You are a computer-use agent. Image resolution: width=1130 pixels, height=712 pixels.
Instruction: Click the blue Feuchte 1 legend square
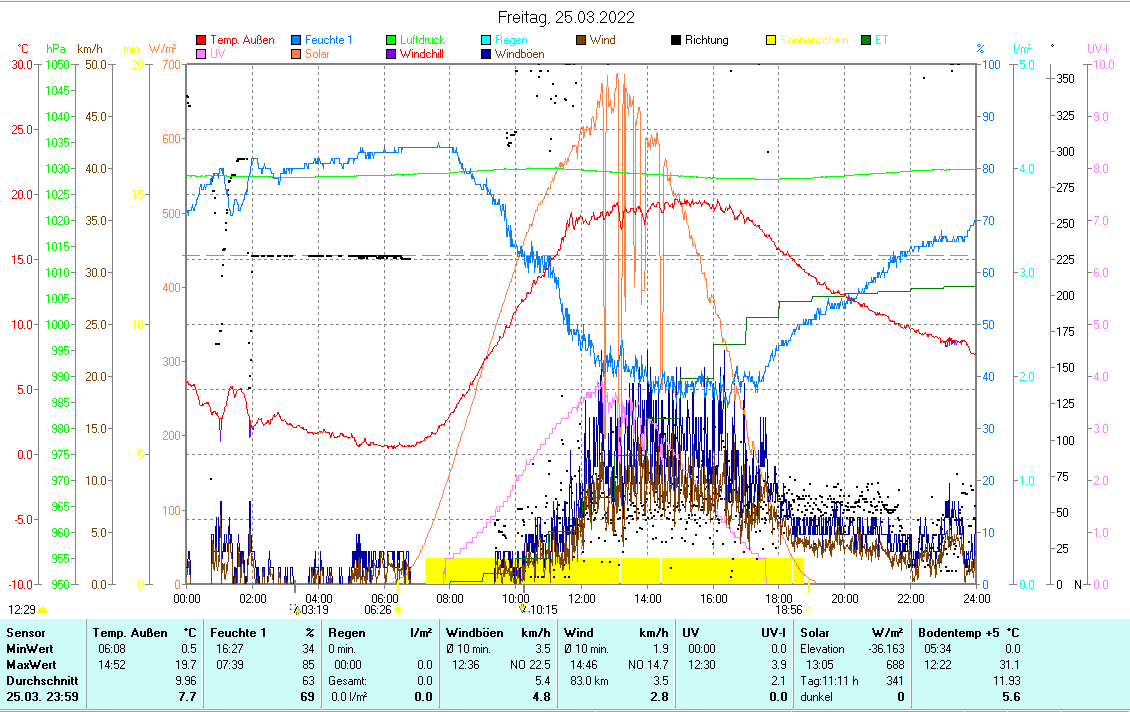[x=296, y=41]
